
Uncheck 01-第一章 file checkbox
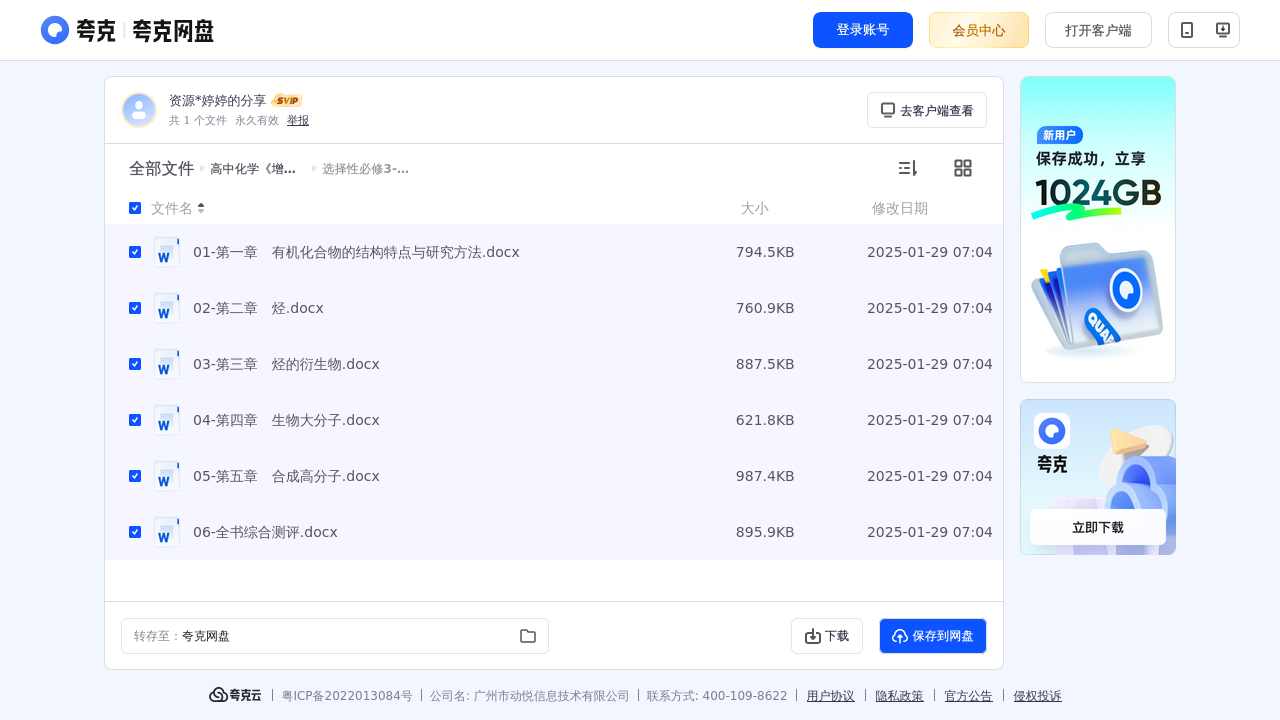coord(135,252)
